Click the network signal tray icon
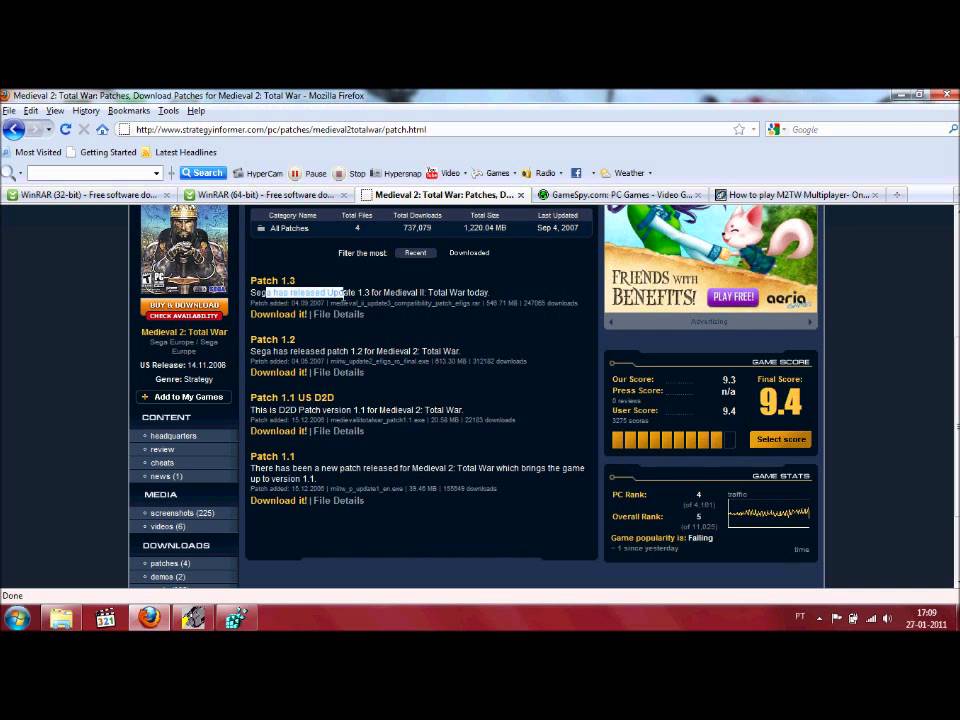This screenshot has height=720, width=960. (871, 618)
